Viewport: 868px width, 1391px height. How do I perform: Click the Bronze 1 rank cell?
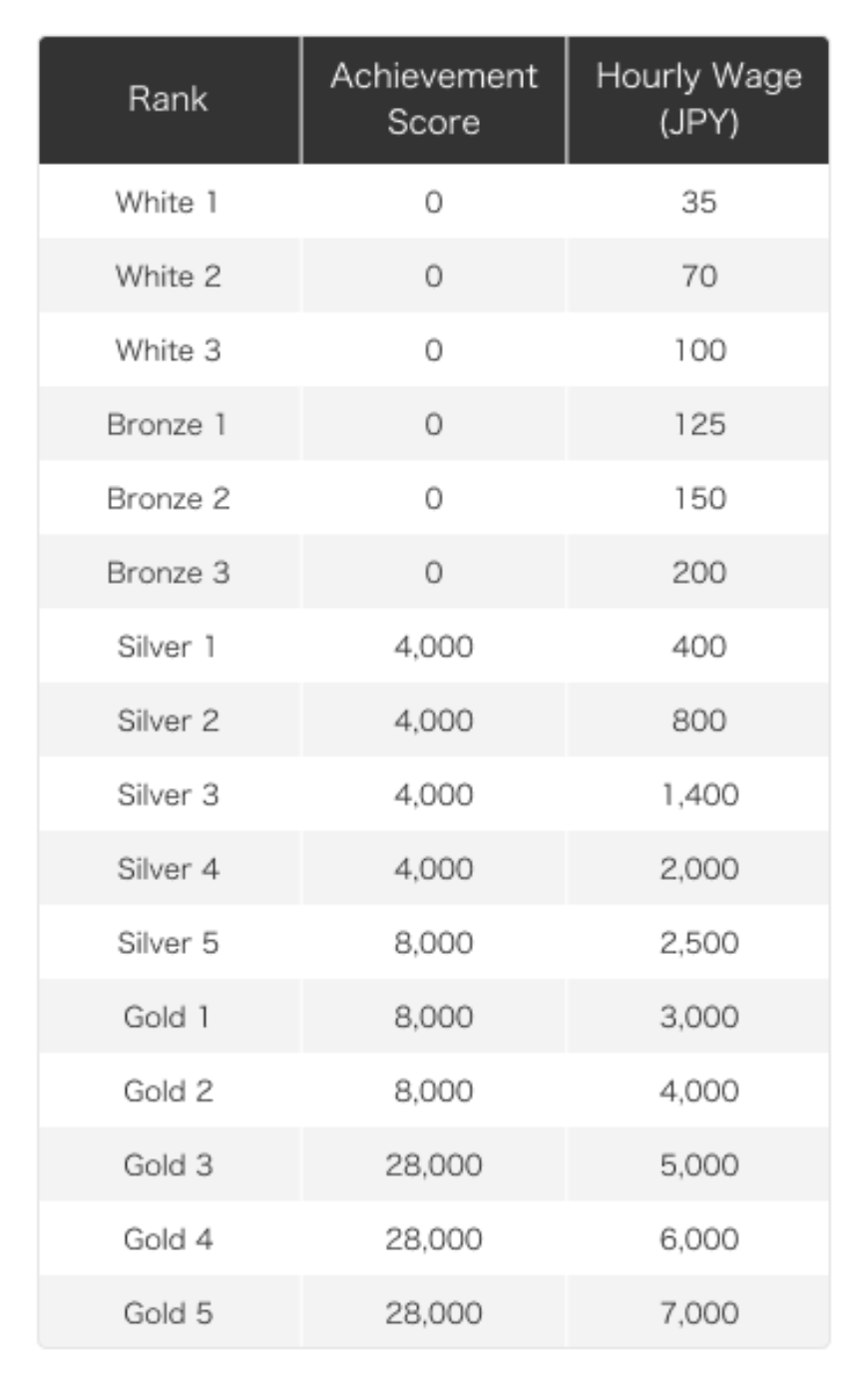[168, 424]
